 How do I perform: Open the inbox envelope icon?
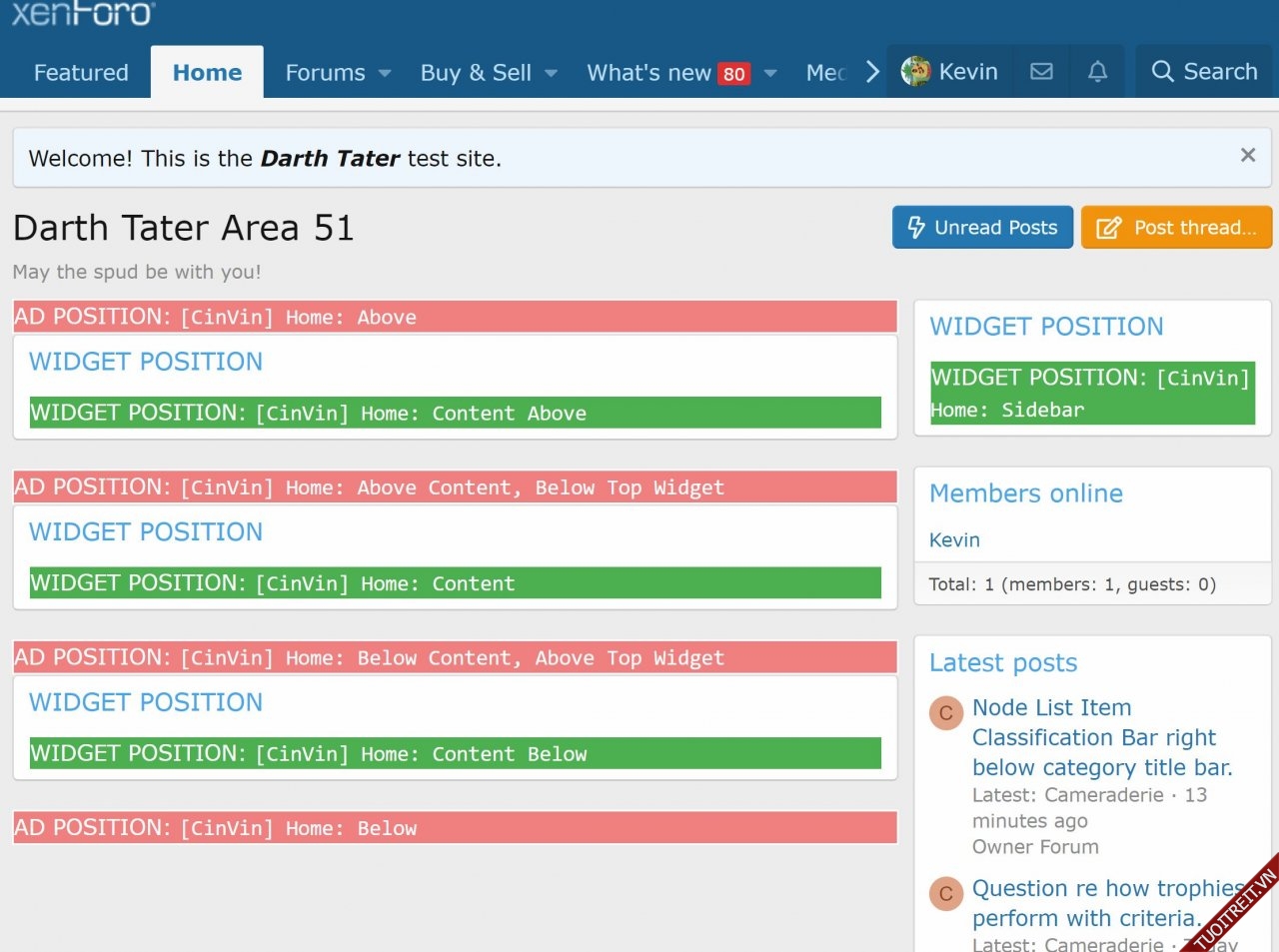click(x=1041, y=72)
